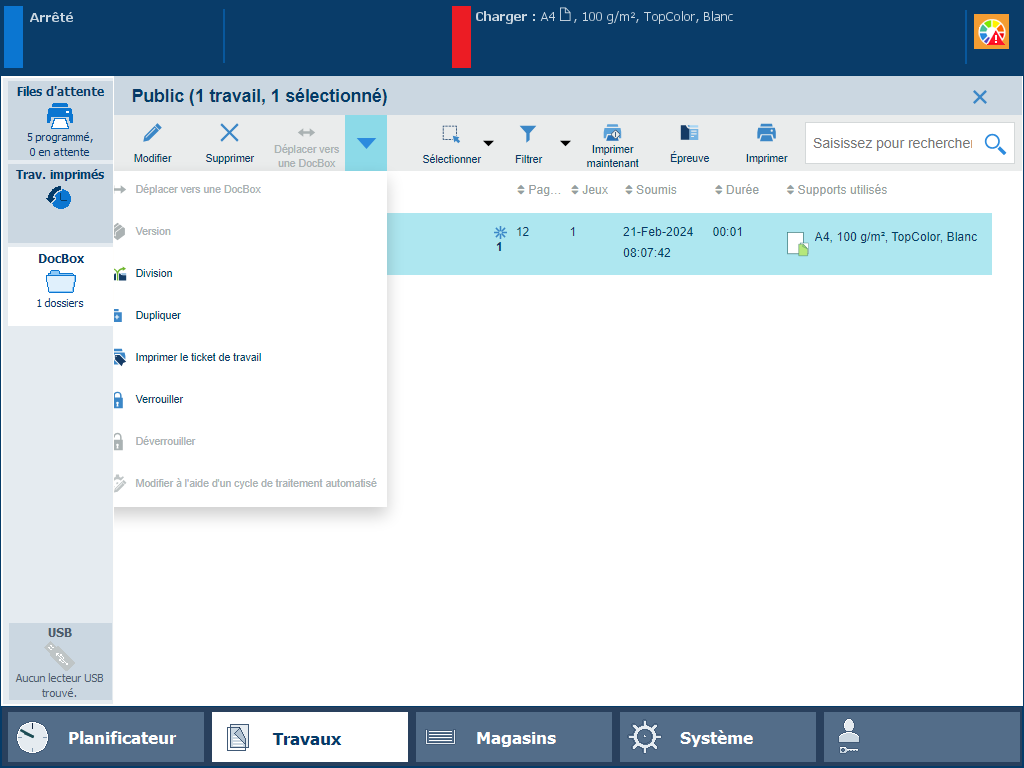The height and width of the screenshot is (768, 1024).
Task: Open the Trav. imprimés panel
Action: pos(60,202)
